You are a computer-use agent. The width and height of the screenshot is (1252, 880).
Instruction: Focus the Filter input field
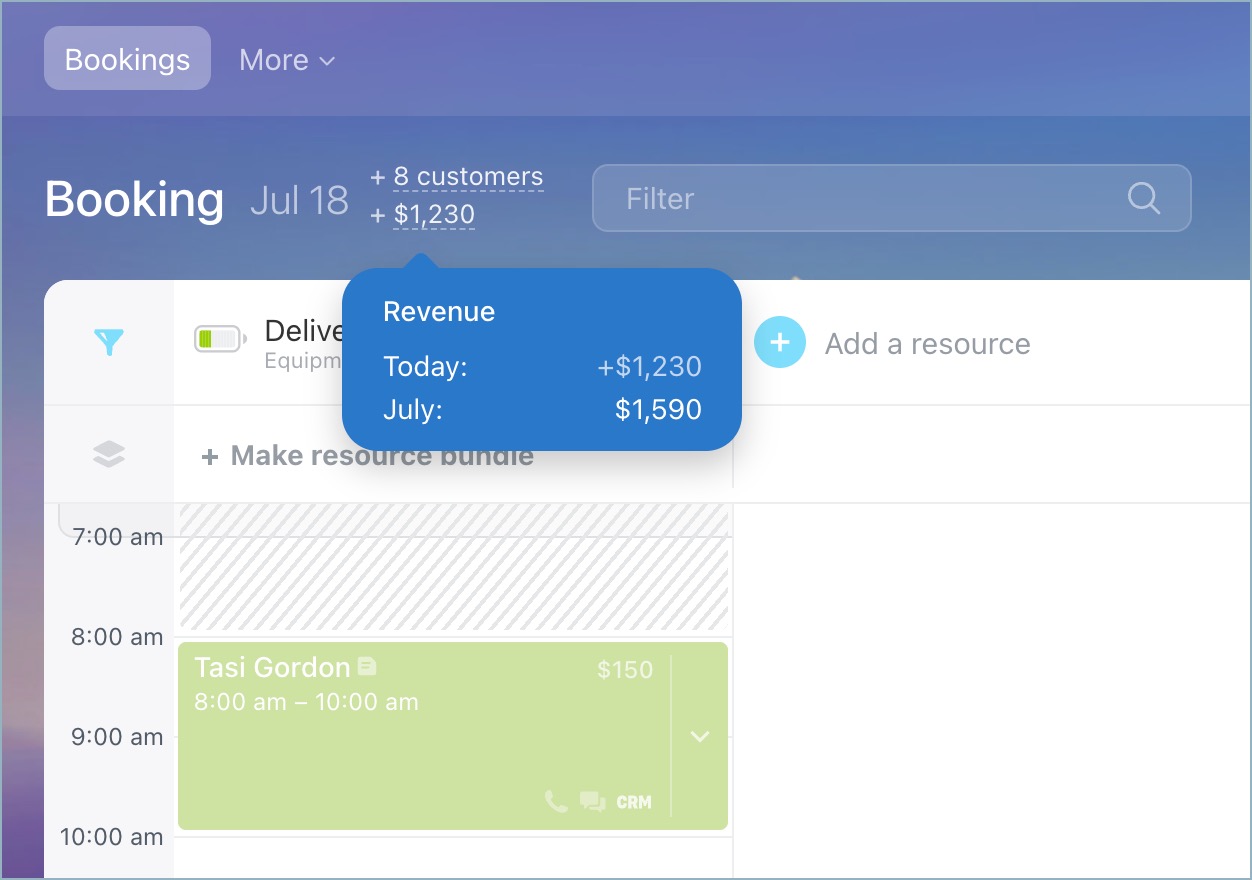[x=860, y=198]
